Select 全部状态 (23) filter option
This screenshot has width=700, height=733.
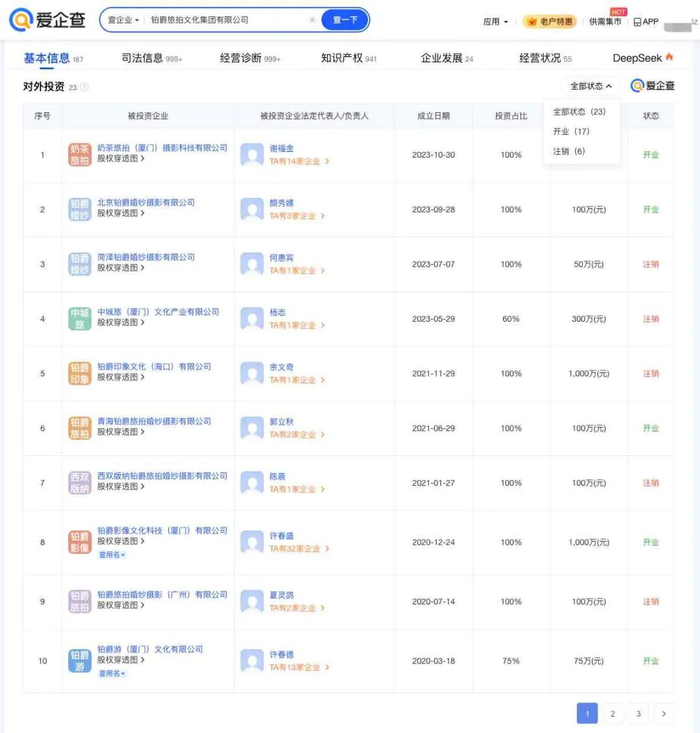point(579,112)
